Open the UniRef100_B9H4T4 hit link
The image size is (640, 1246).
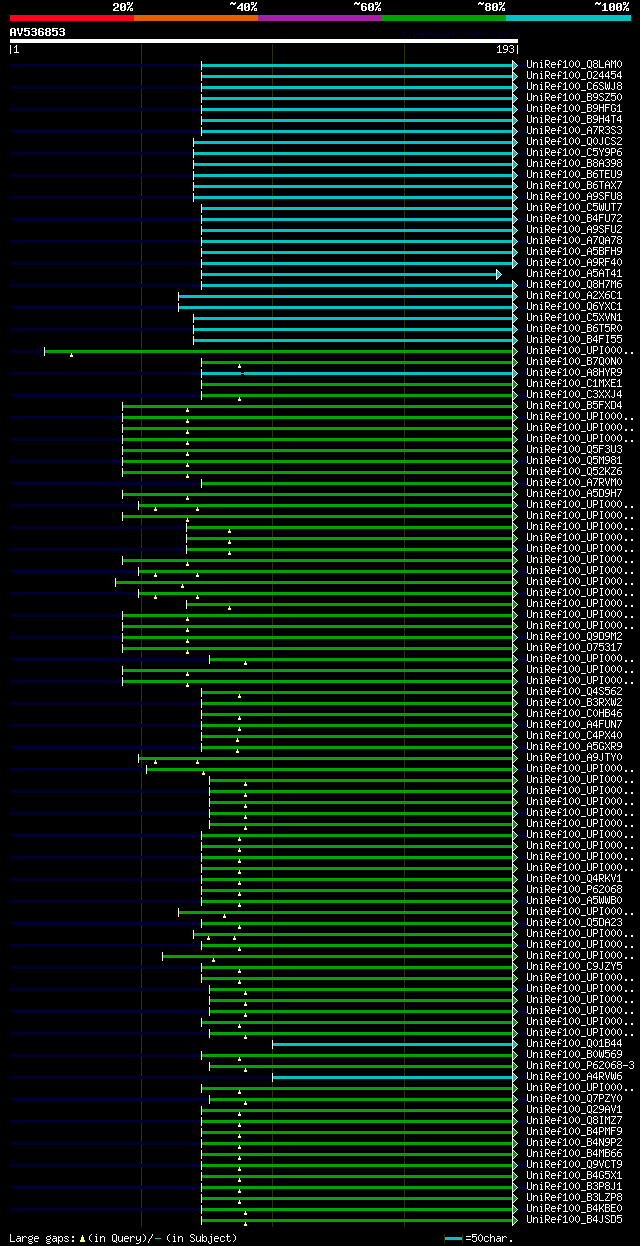[x=574, y=119]
